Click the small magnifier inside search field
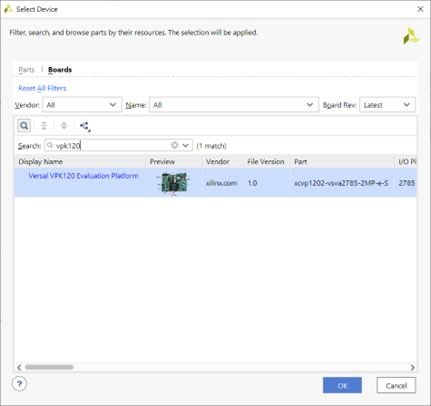Viewport: 431px width, 406px height. [x=50, y=145]
